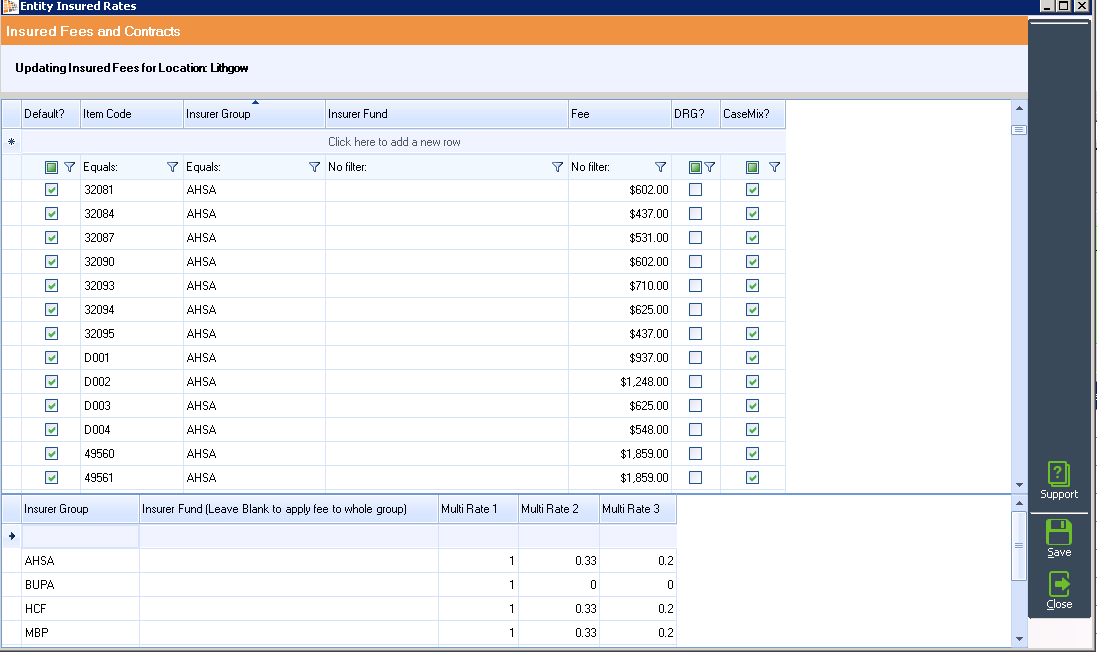Uncheck CaseMix? for item 49560
1097x652 pixels.
[752, 453]
